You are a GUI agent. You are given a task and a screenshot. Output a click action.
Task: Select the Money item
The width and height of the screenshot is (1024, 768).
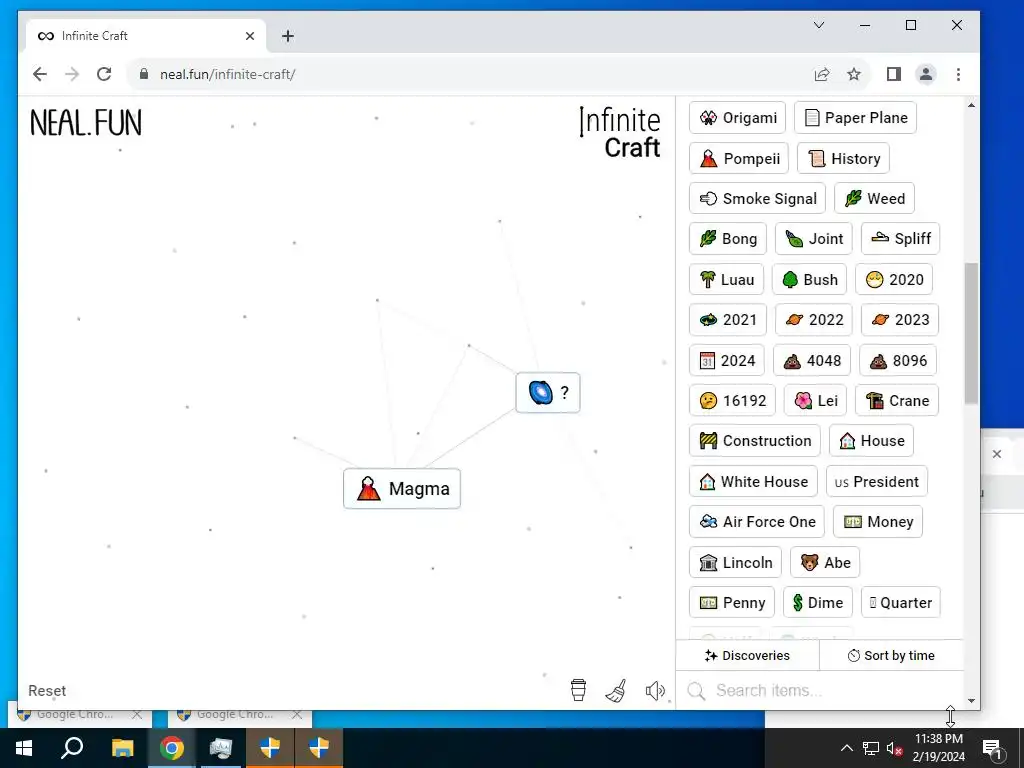pyautogui.click(x=878, y=522)
